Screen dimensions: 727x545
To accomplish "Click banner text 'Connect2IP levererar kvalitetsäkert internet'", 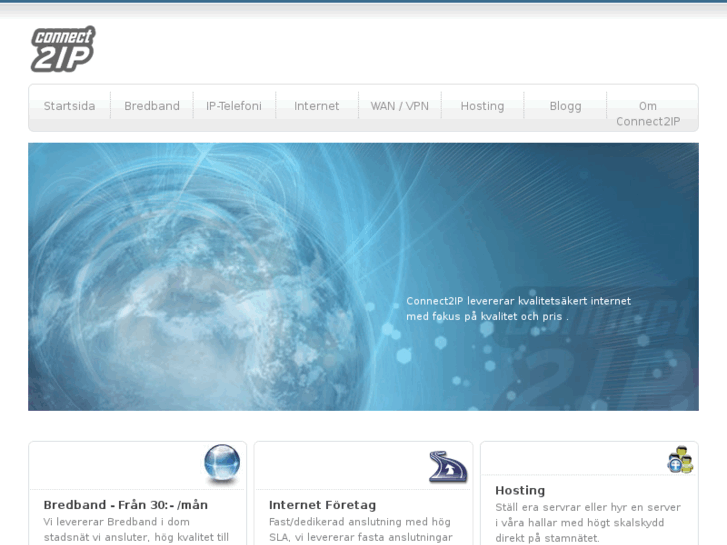I will [518, 301].
